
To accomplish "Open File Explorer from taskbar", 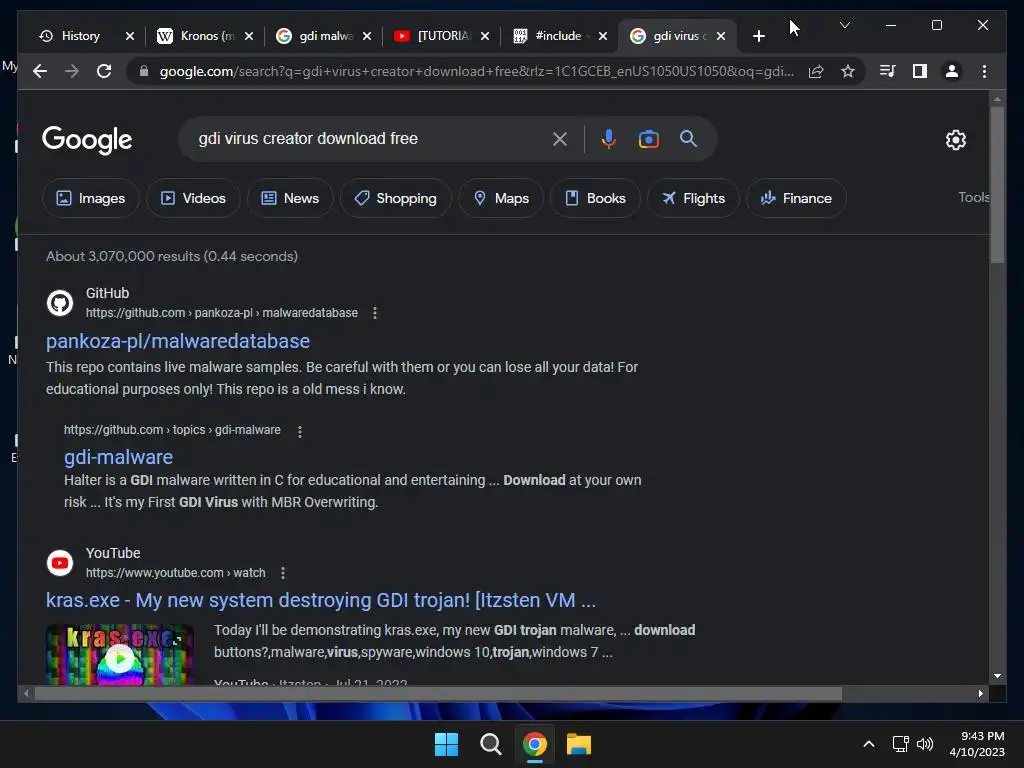I will point(579,744).
